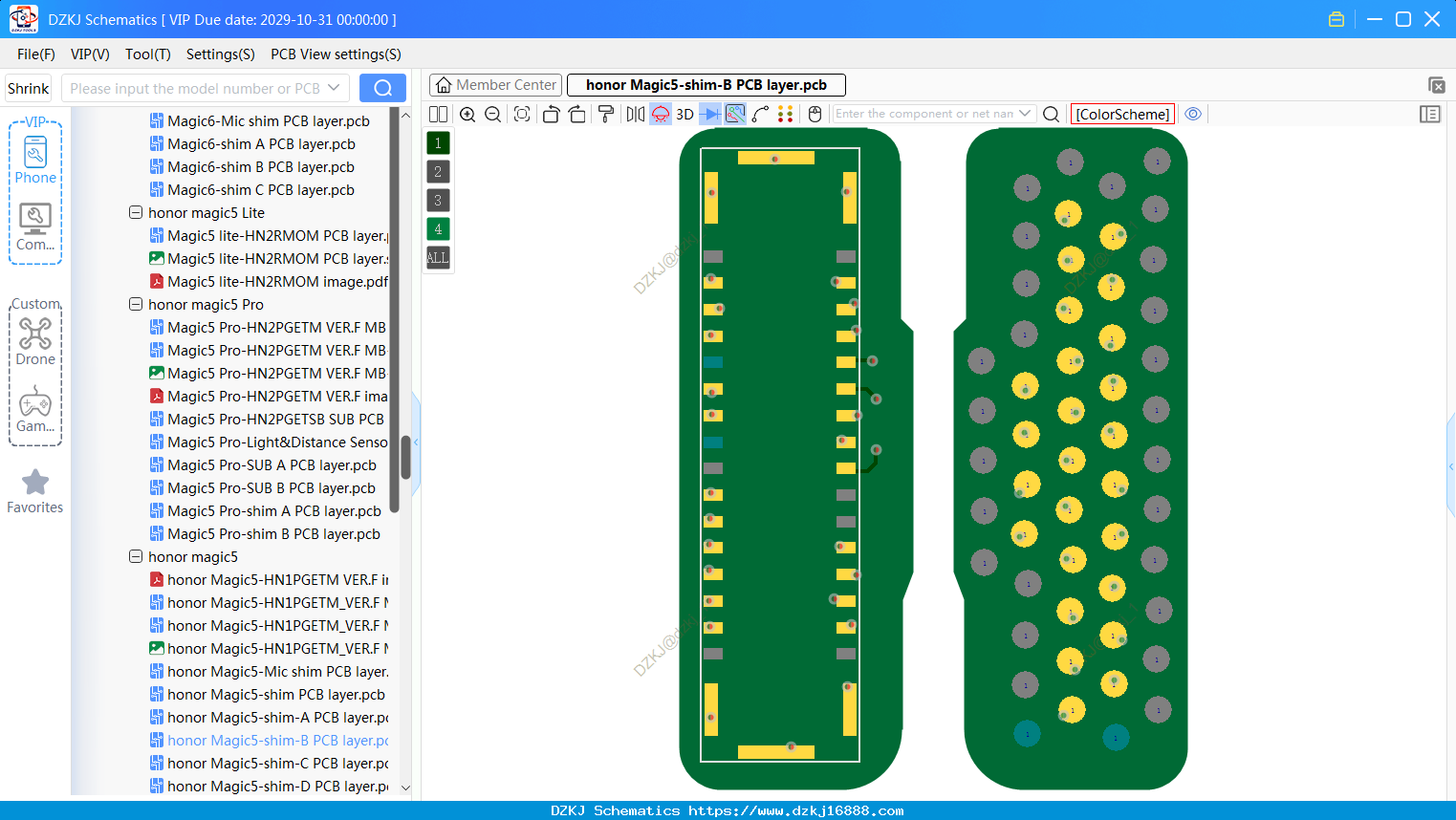Show ALL PCB layers
1456x820 pixels.
tap(438, 258)
